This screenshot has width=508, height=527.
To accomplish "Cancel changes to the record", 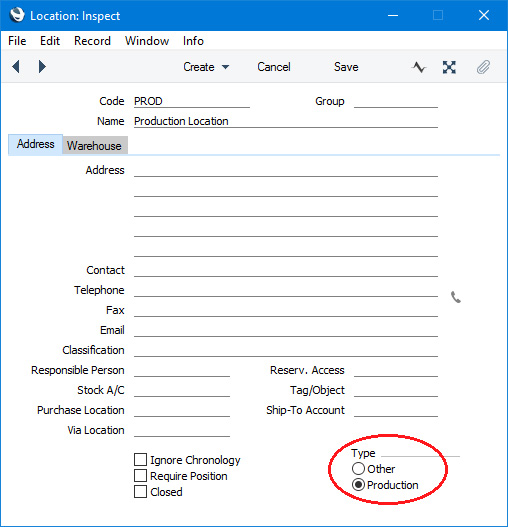I will click(x=274, y=67).
